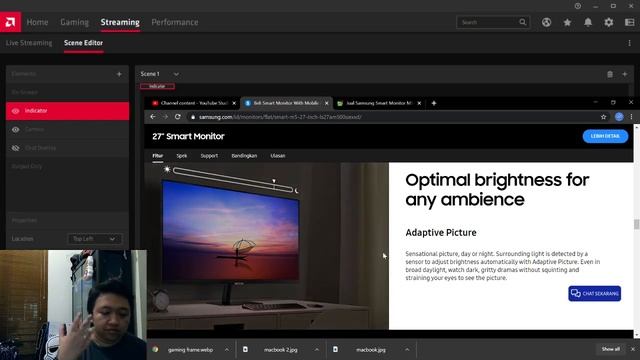This screenshot has height=360, width=640.
Task: Click the AMD logo icon
Action: pyautogui.click(x=11, y=22)
